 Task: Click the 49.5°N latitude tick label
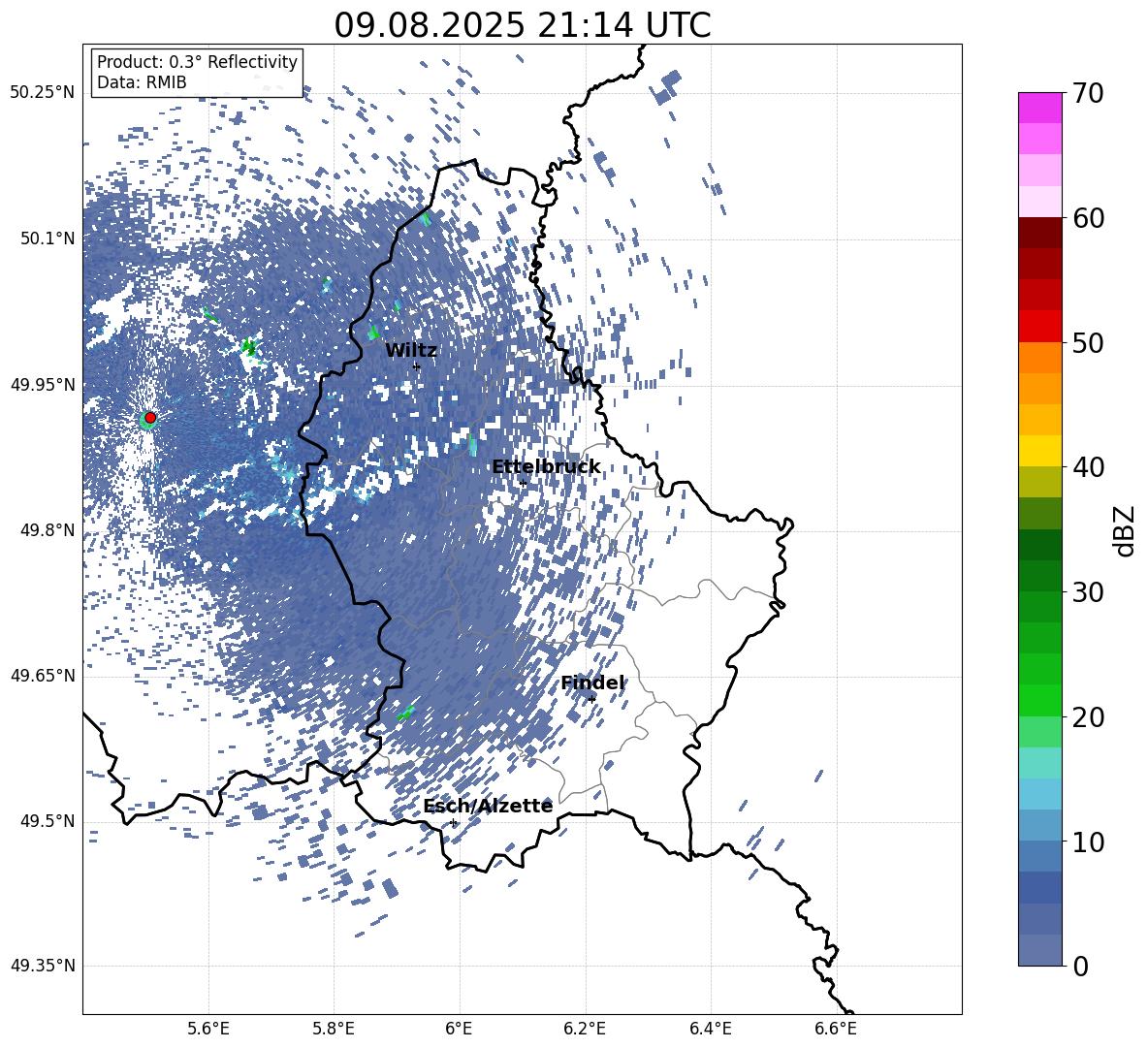[47, 820]
